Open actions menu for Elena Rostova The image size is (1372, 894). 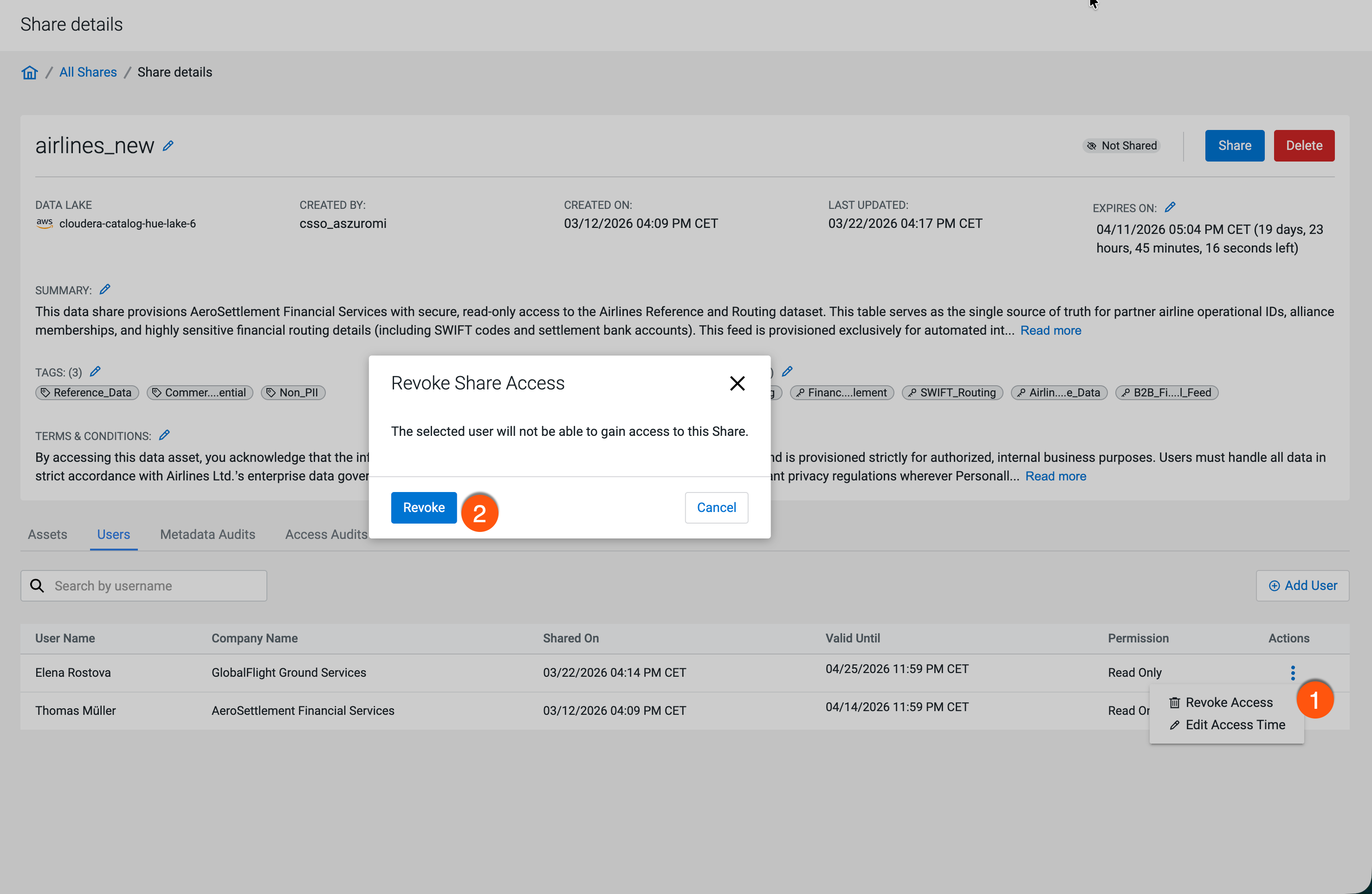(1293, 672)
